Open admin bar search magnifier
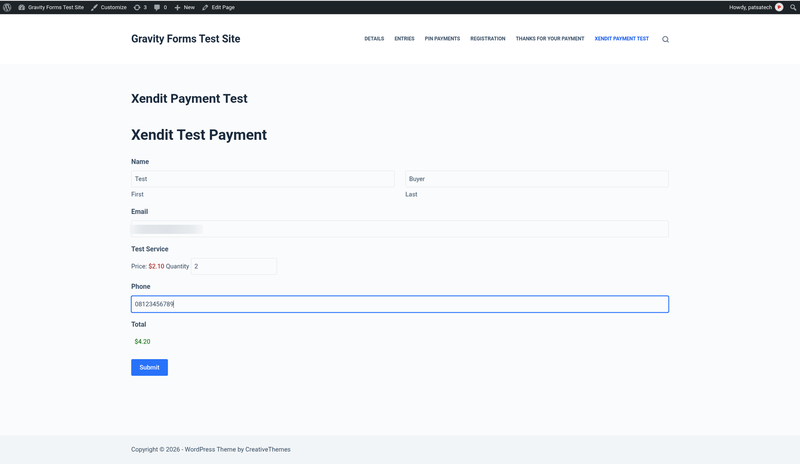This screenshot has height=464, width=800. tap(793, 7)
